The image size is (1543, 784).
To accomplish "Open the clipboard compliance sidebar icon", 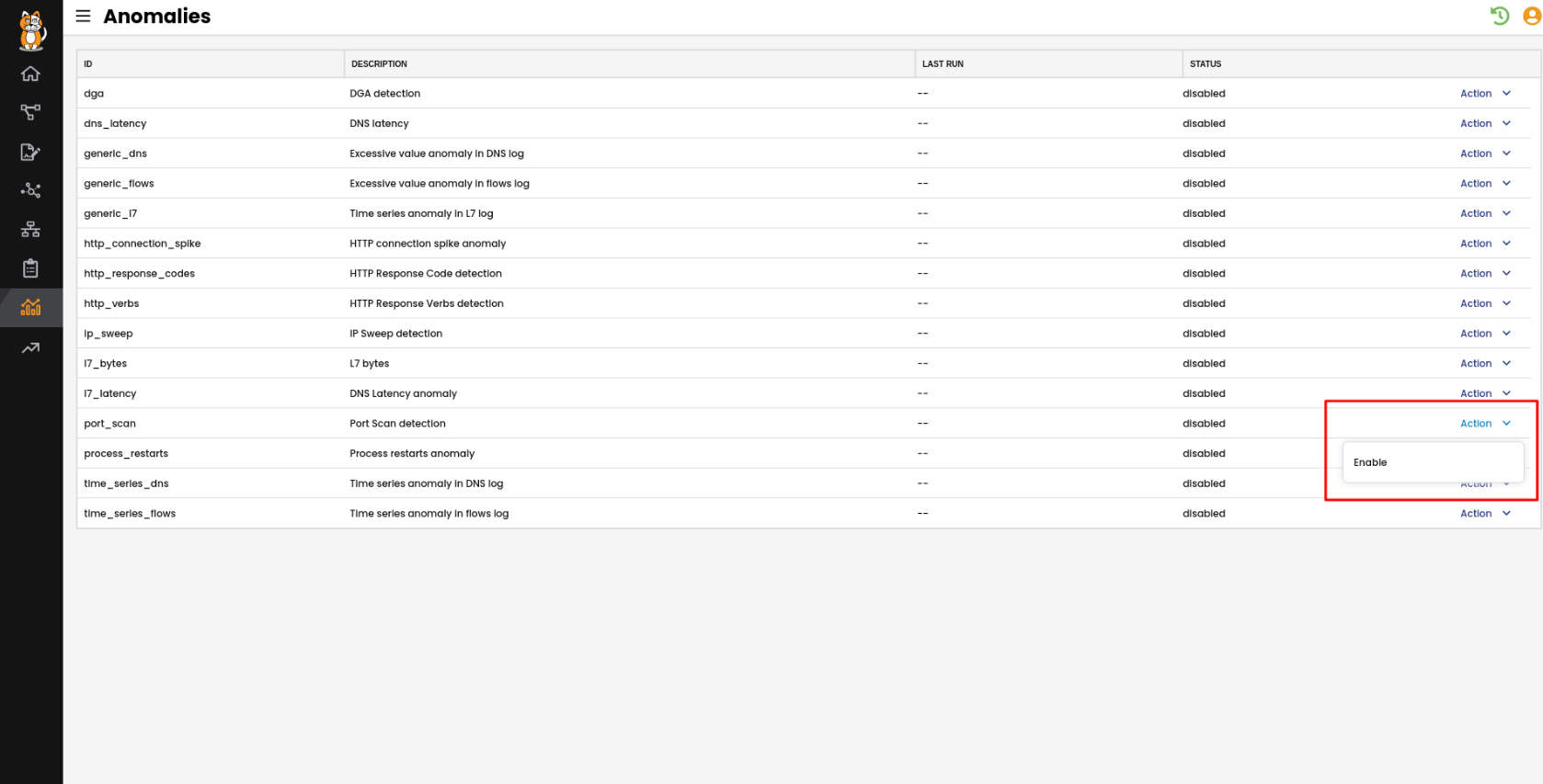I will pos(31,268).
